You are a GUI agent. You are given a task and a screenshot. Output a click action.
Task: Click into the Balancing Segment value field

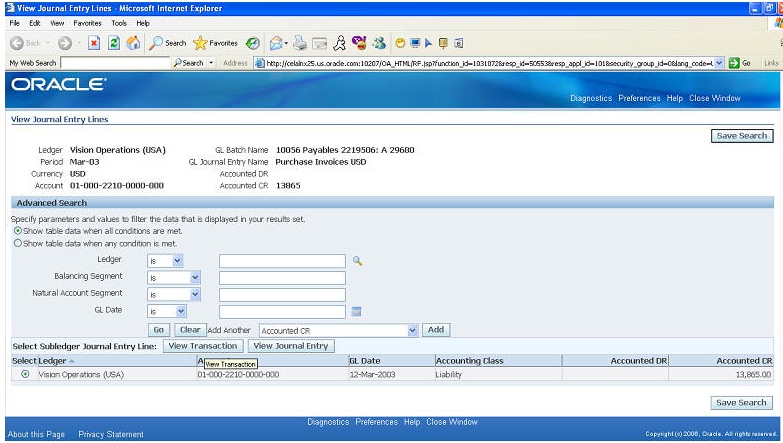point(282,278)
